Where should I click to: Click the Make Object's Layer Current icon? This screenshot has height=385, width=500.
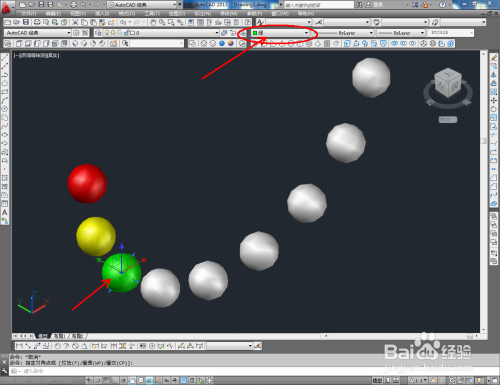tap(224, 33)
